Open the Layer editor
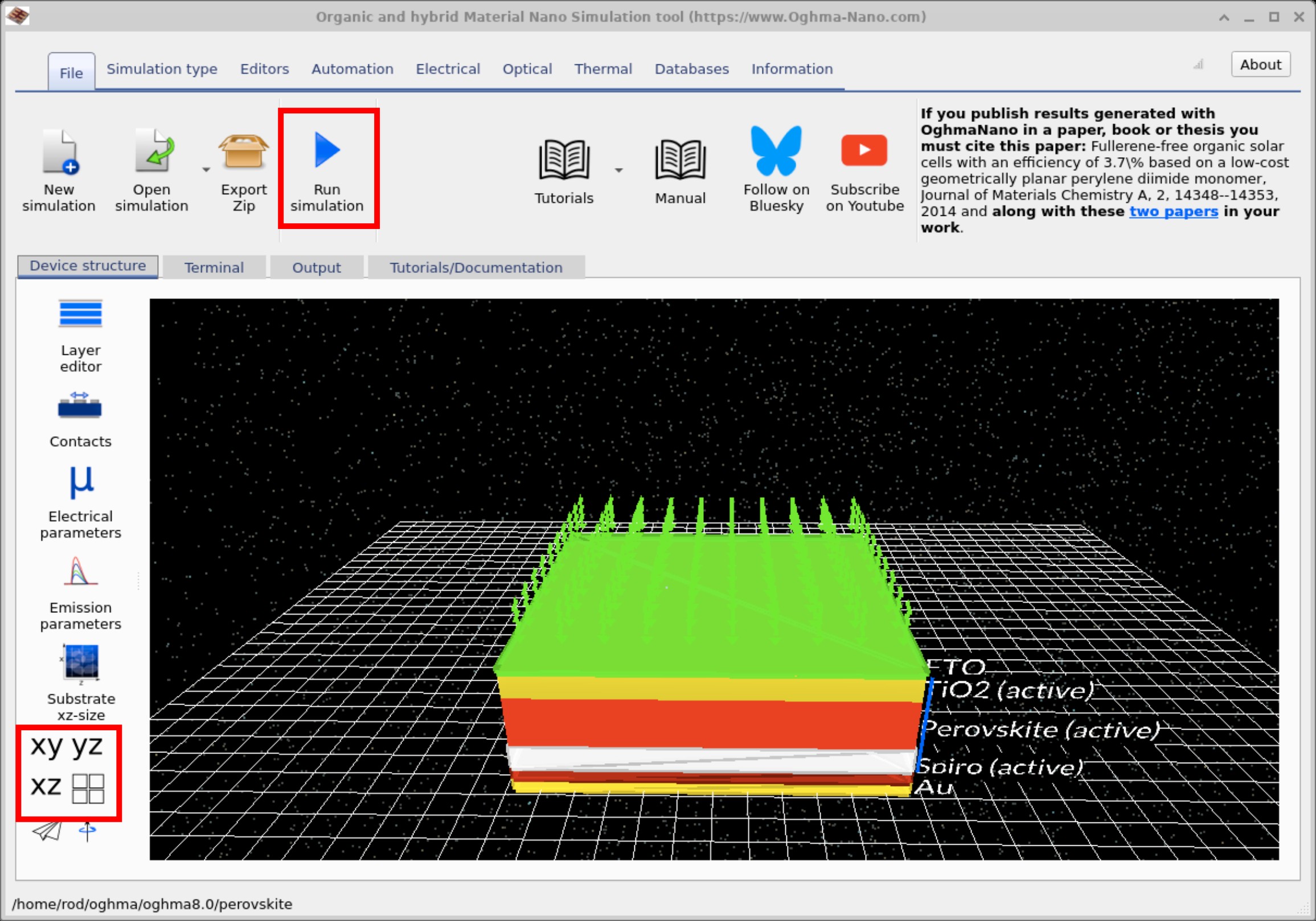1316x921 pixels. click(x=80, y=314)
